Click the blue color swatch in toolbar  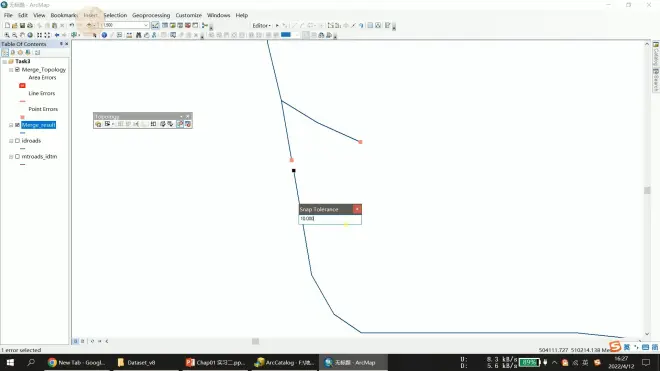click(286, 35)
